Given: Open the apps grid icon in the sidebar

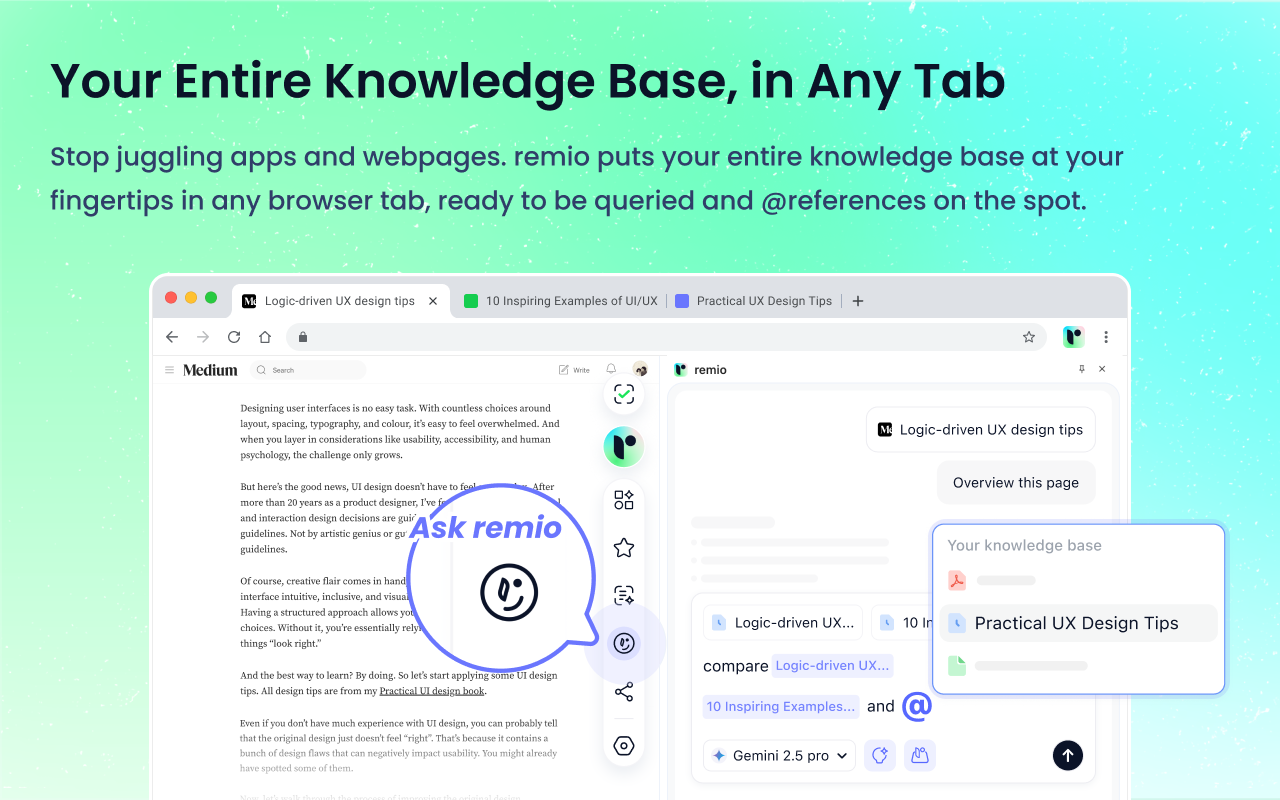Looking at the screenshot, I should pos(623,499).
